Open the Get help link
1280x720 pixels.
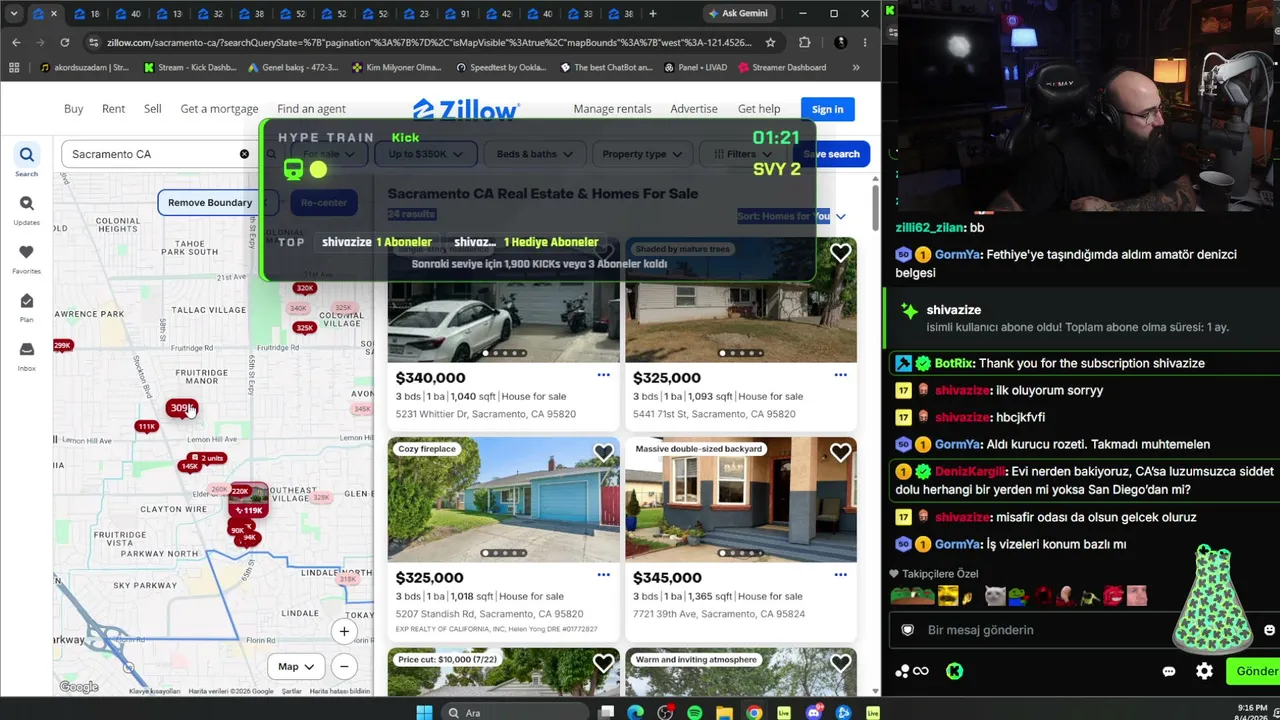pos(759,109)
